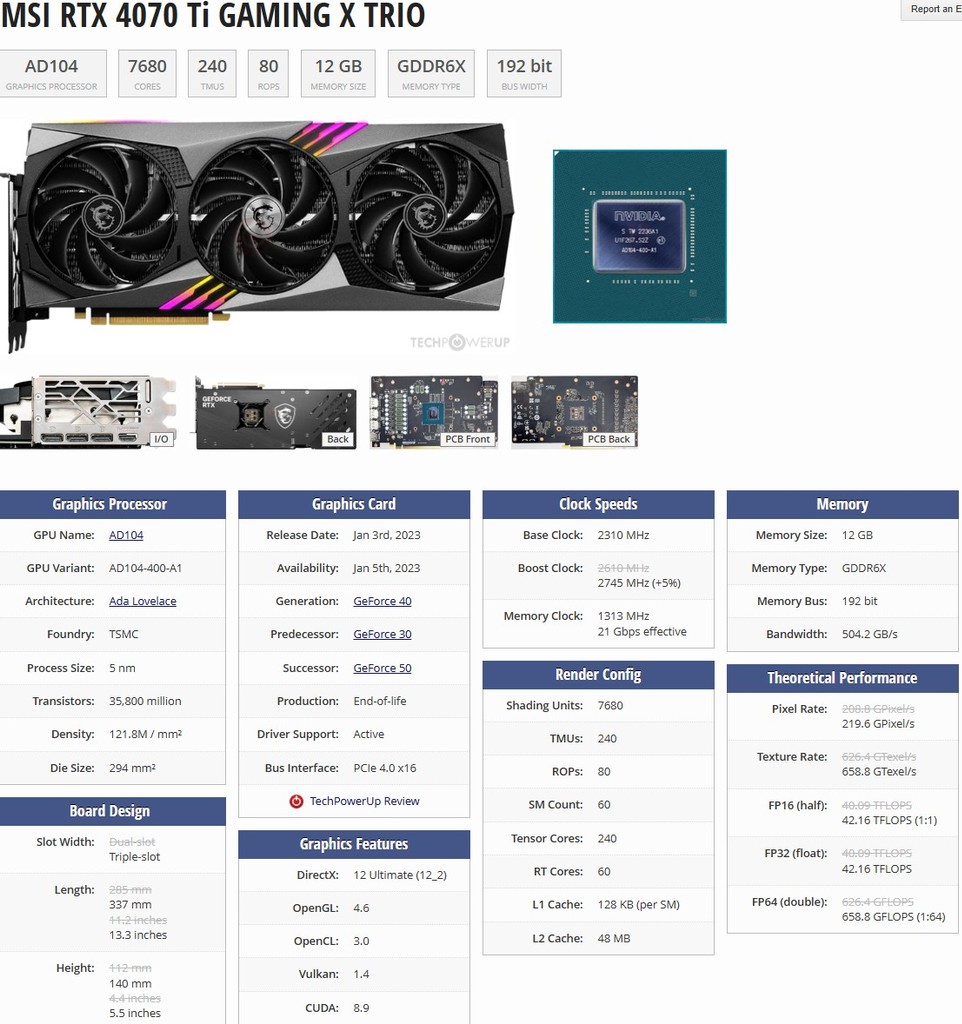
Task: Select the 2745 MHz (+5%) boost clock
Action: coord(639,583)
